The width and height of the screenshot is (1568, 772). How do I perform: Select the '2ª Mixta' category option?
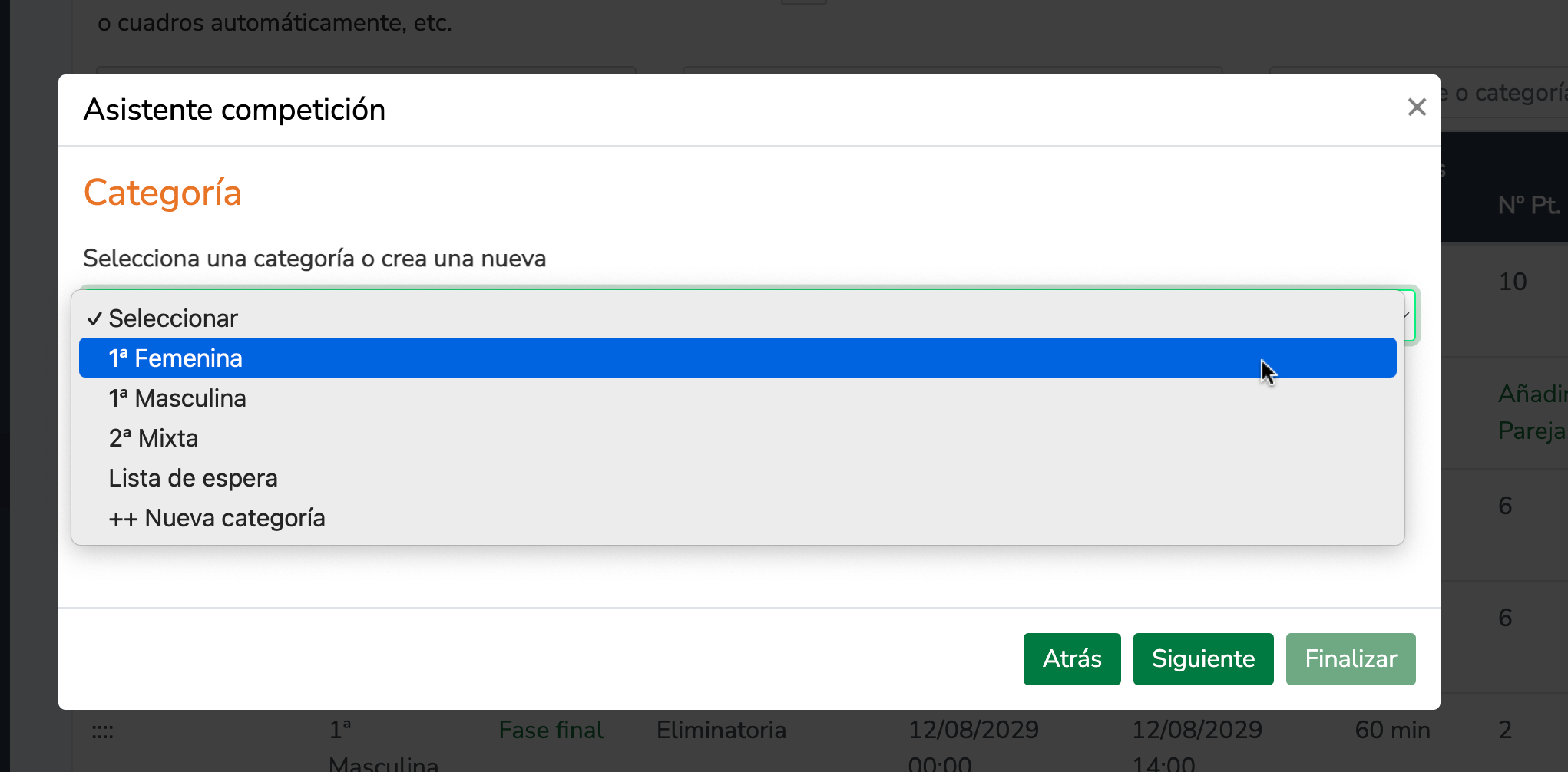coord(154,438)
